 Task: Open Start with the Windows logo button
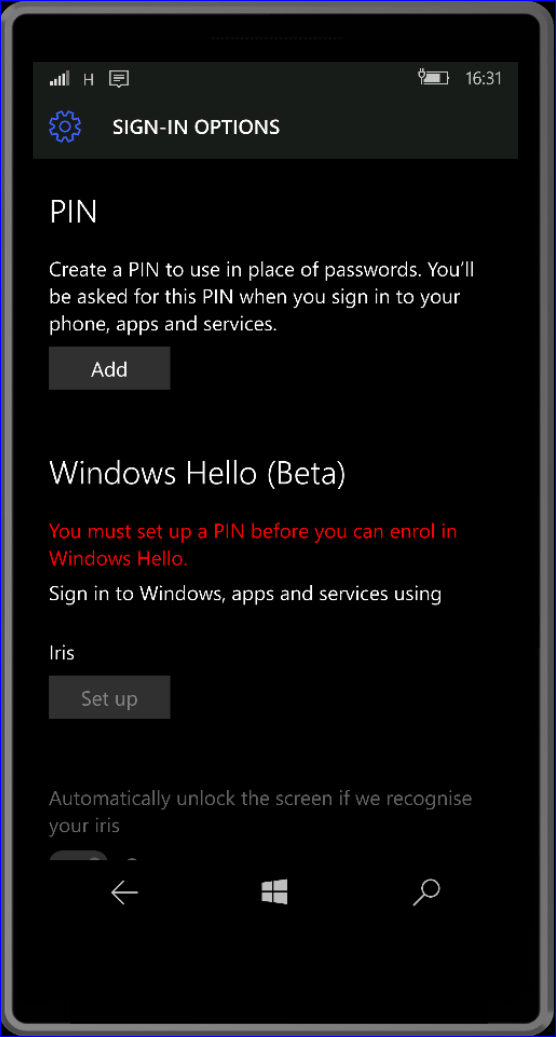pos(274,893)
